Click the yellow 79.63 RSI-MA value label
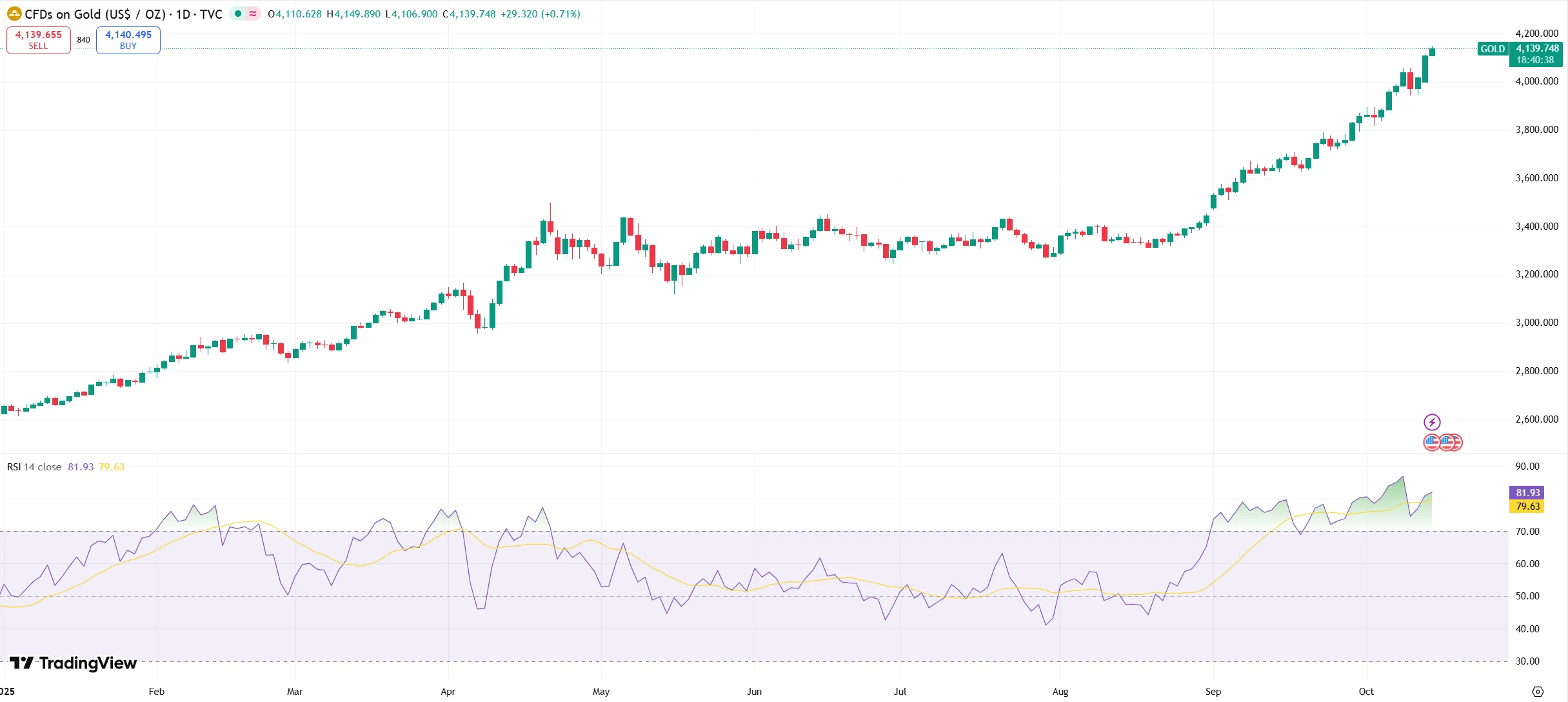 [1527, 506]
